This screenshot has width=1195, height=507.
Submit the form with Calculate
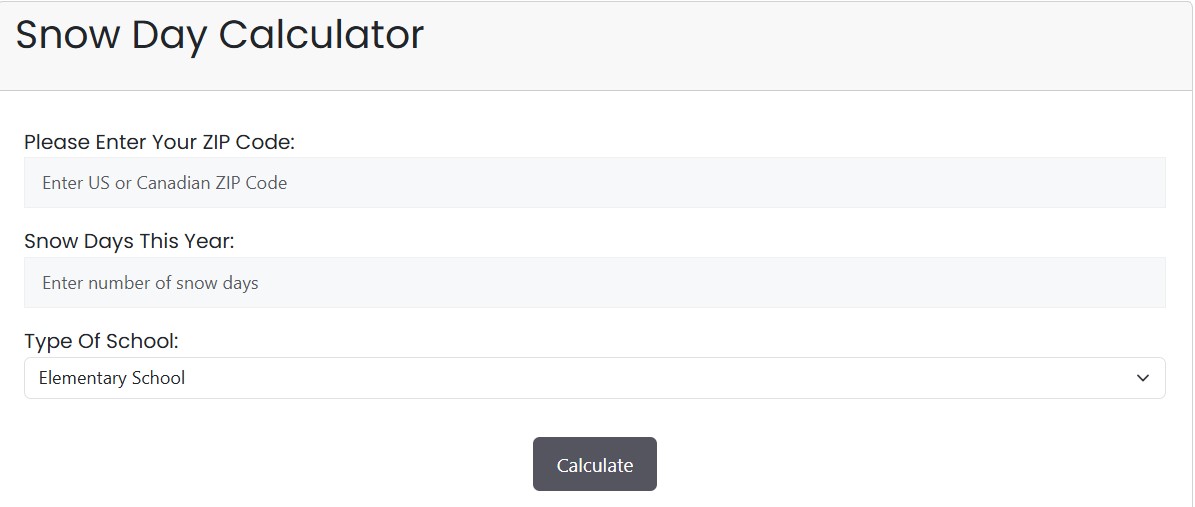[x=594, y=464]
